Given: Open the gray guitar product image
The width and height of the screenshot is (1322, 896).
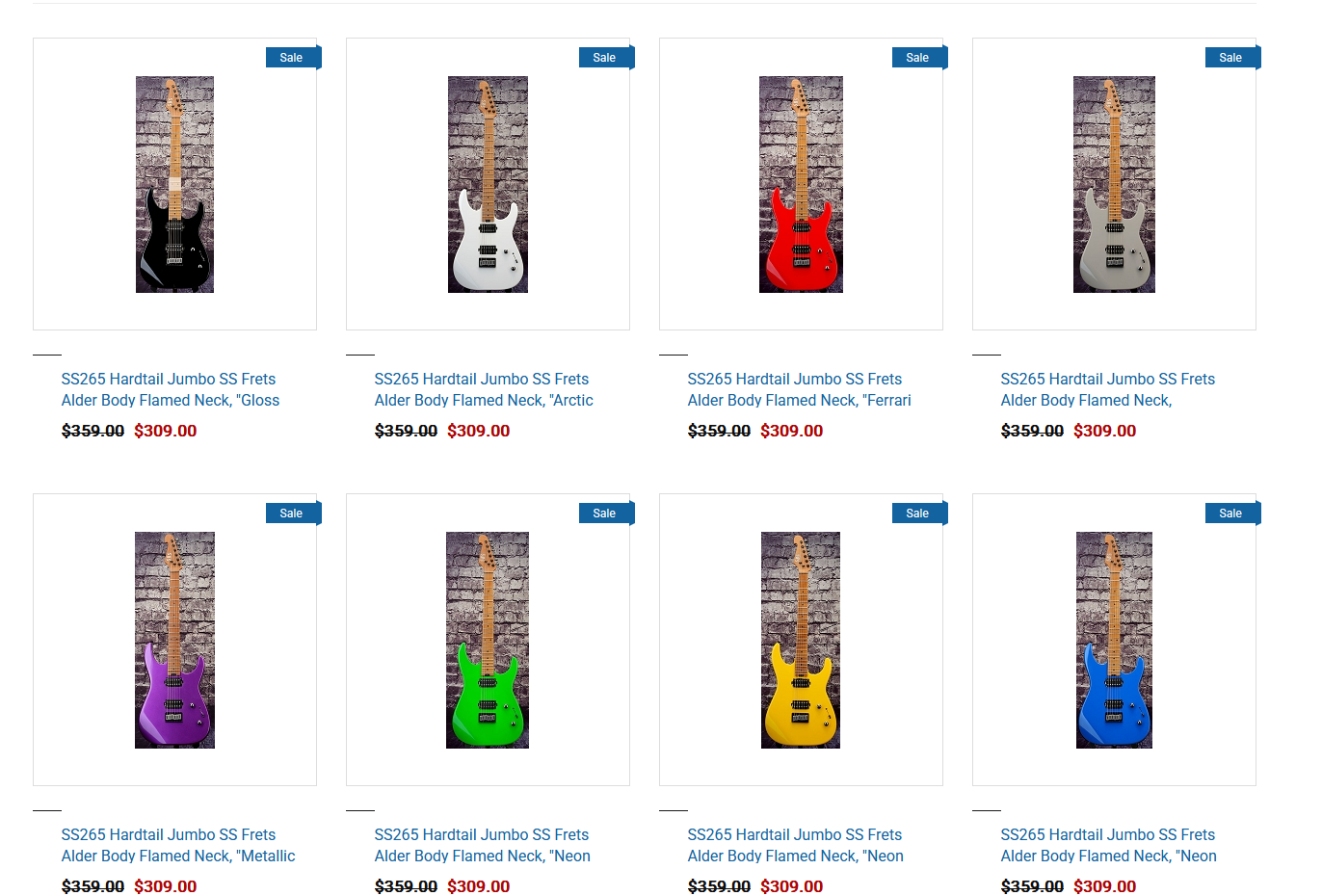Looking at the screenshot, I should tap(1114, 185).
